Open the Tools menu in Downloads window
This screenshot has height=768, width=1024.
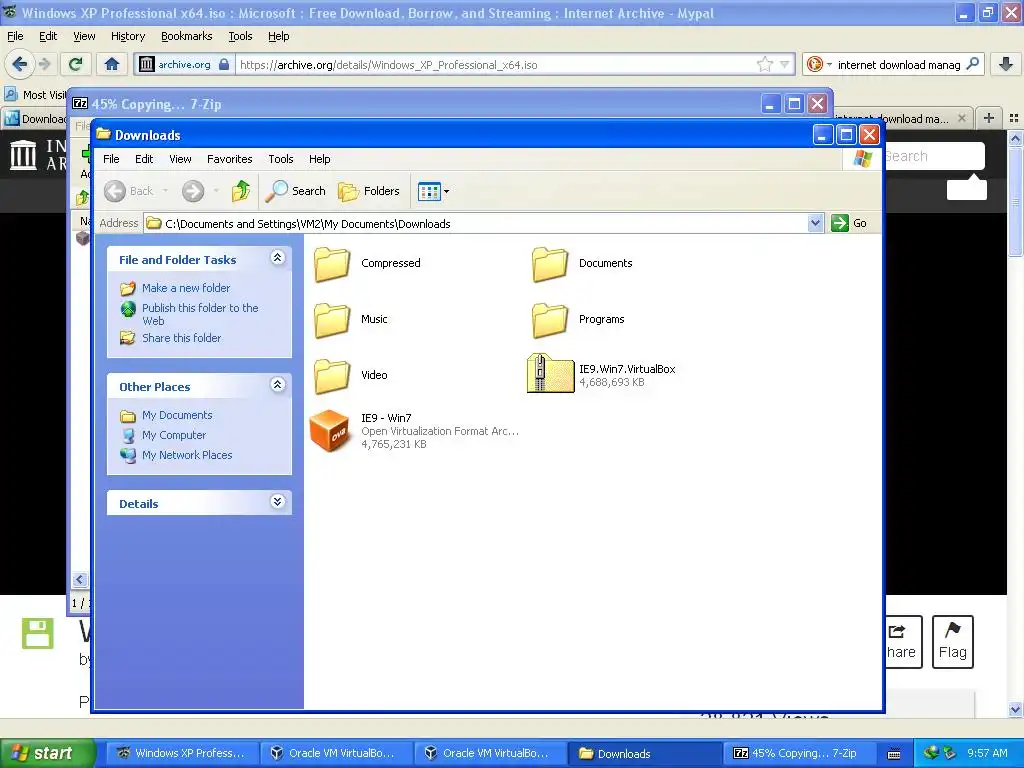[281, 159]
